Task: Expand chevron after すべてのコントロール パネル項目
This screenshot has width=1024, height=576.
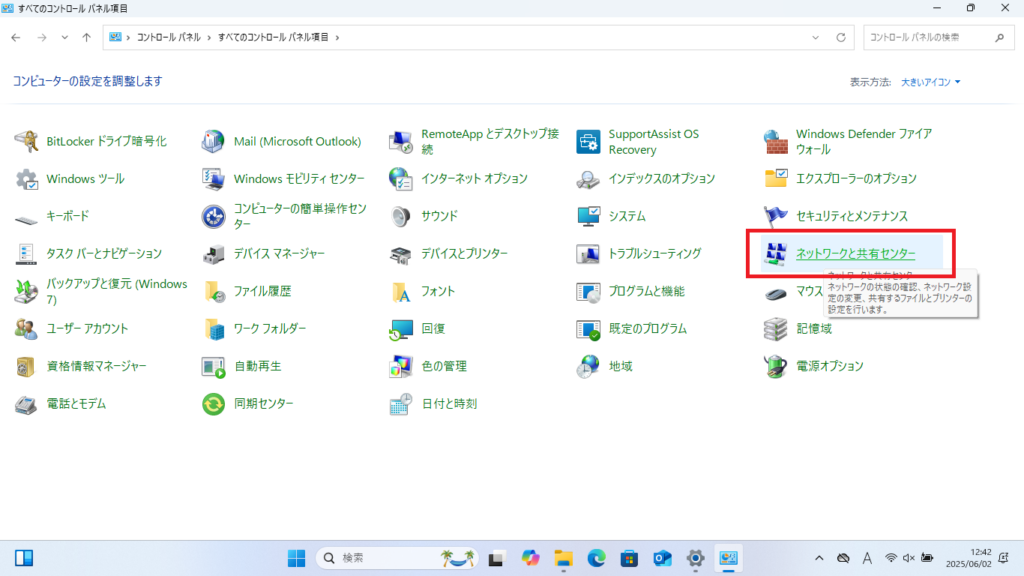Action: coord(338,37)
